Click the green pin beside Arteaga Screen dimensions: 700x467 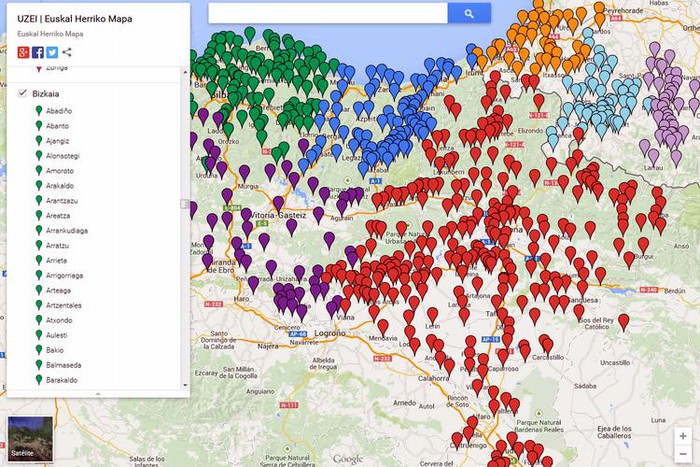pos(39,290)
